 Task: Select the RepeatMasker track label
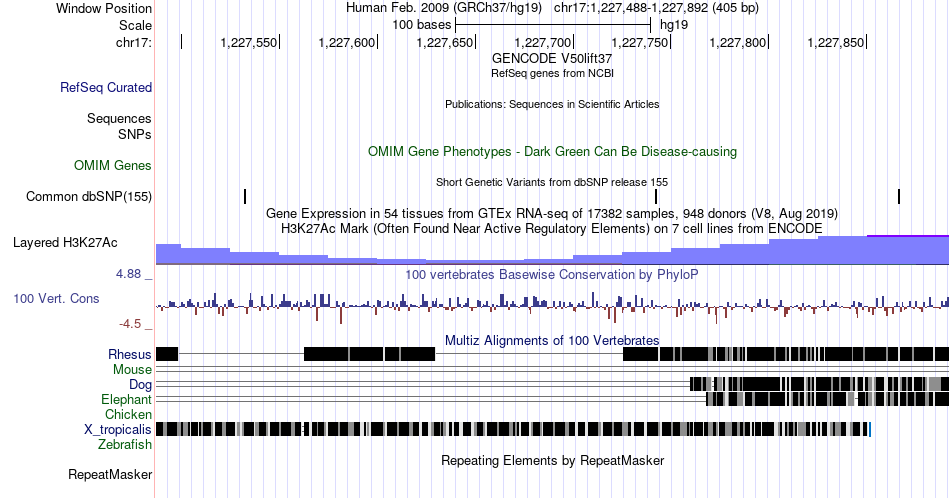pyautogui.click(x=110, y=474)
